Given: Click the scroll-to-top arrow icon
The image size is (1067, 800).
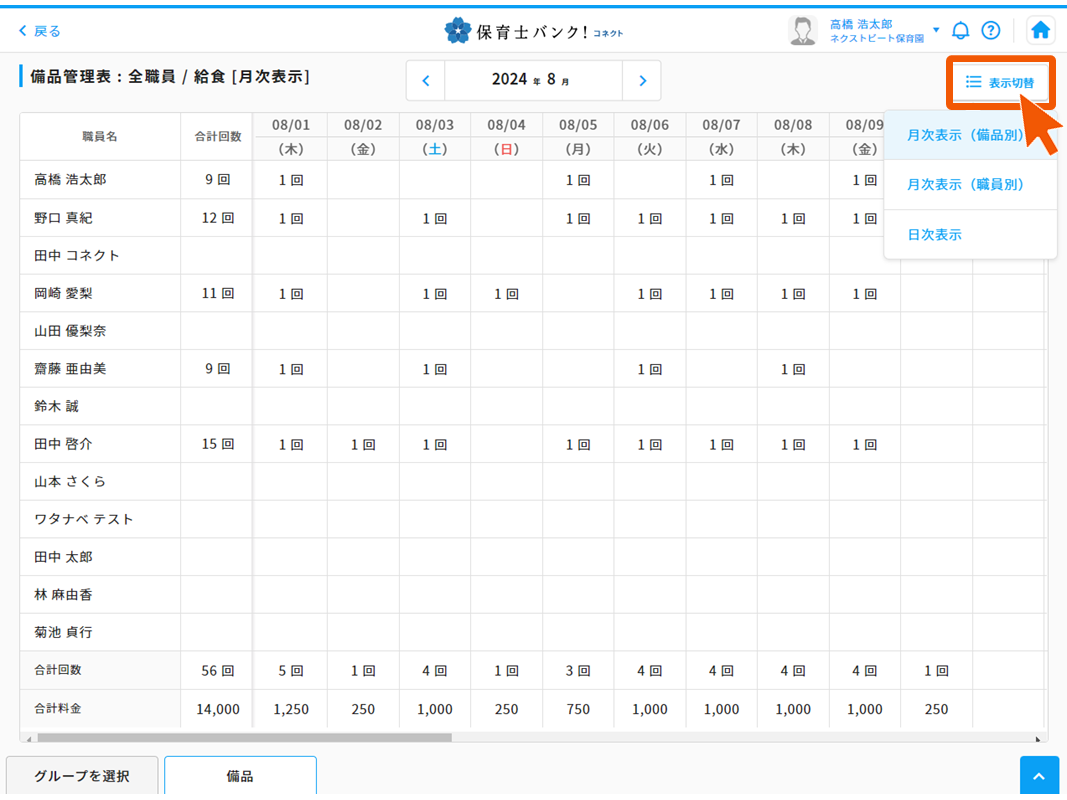Looking at the screenshot, I should pos(1039,775).
